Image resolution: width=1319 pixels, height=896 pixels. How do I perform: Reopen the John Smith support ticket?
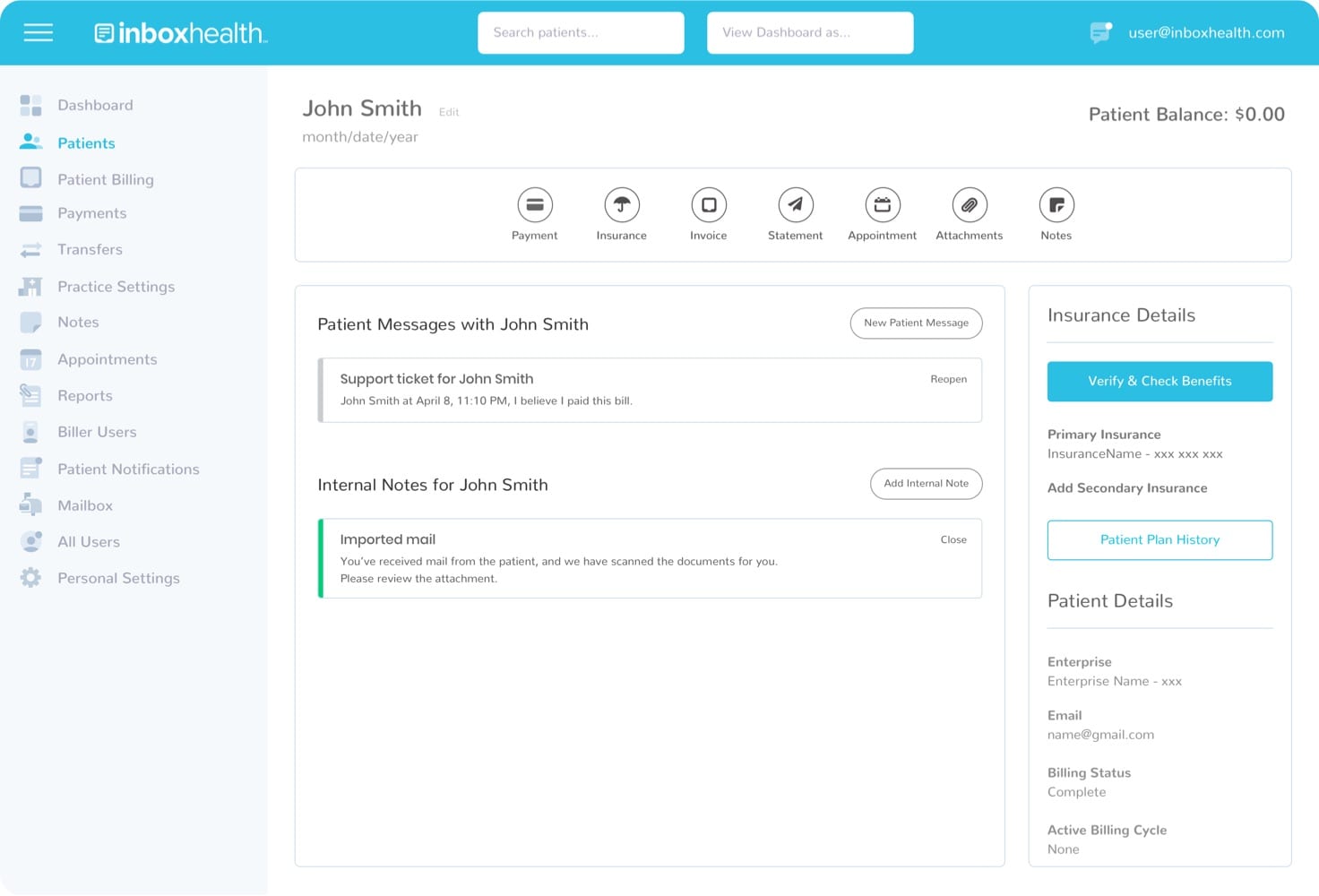[948, 380]
